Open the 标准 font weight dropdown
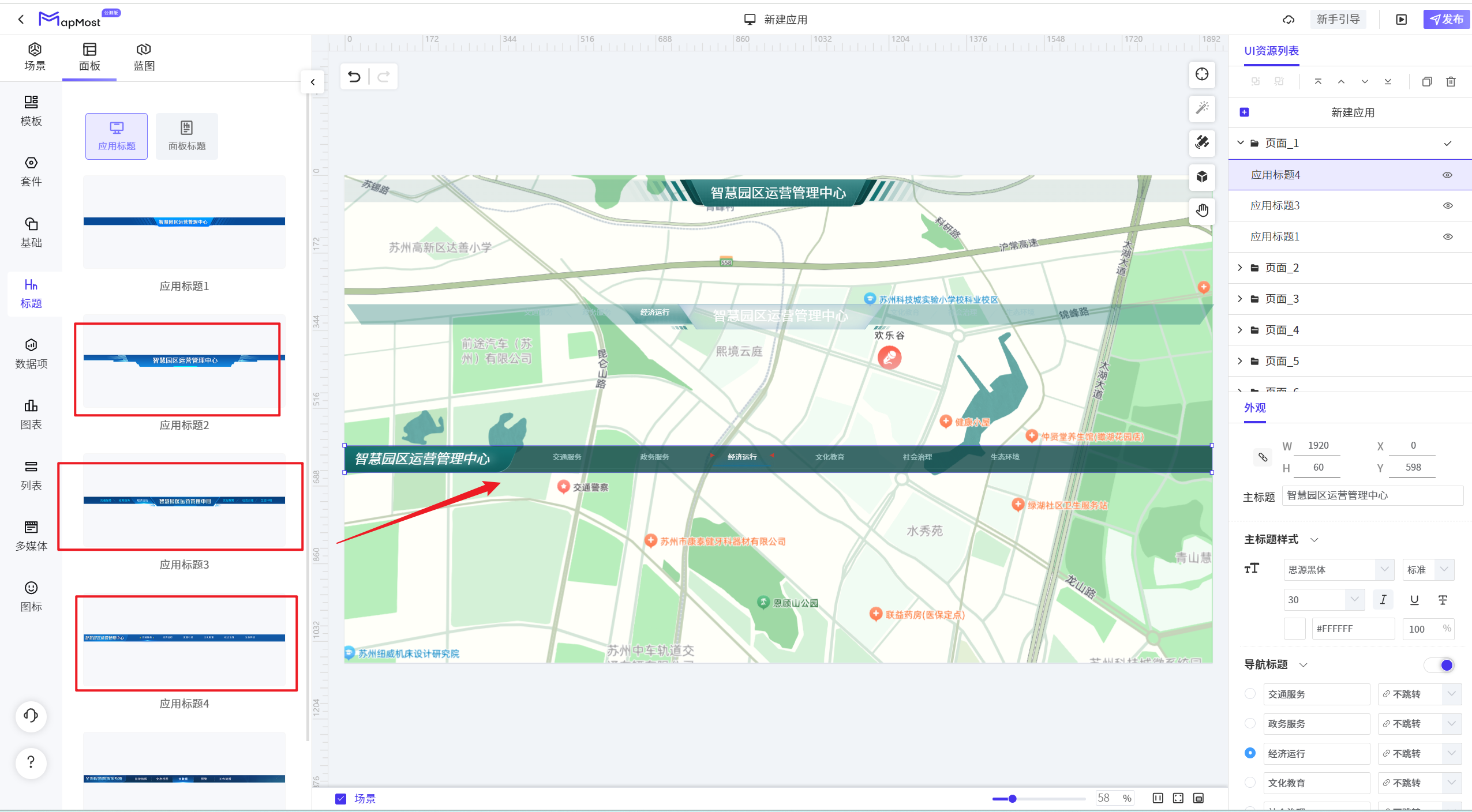Viewport: 1472px width, 812px height. pyautogui.click(x=1428, y=570)
